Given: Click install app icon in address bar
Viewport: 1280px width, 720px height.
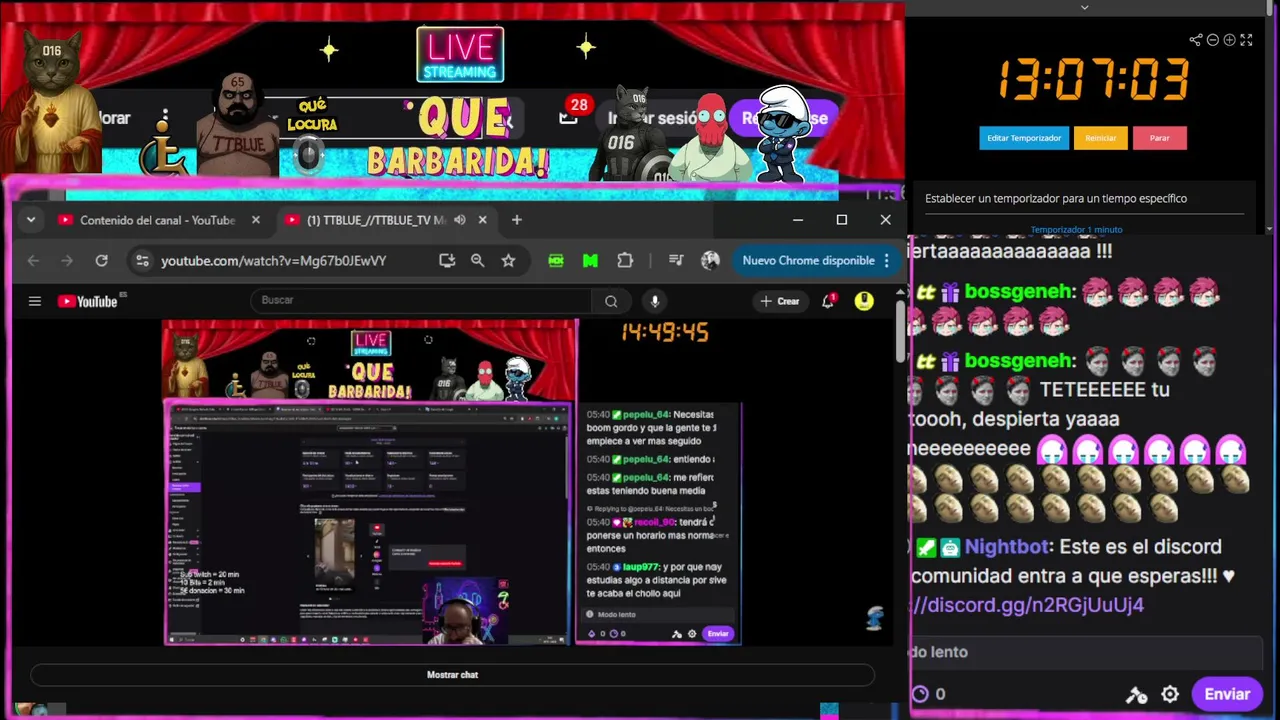Looking at the screenshot, I should click(x=447, y=260).
